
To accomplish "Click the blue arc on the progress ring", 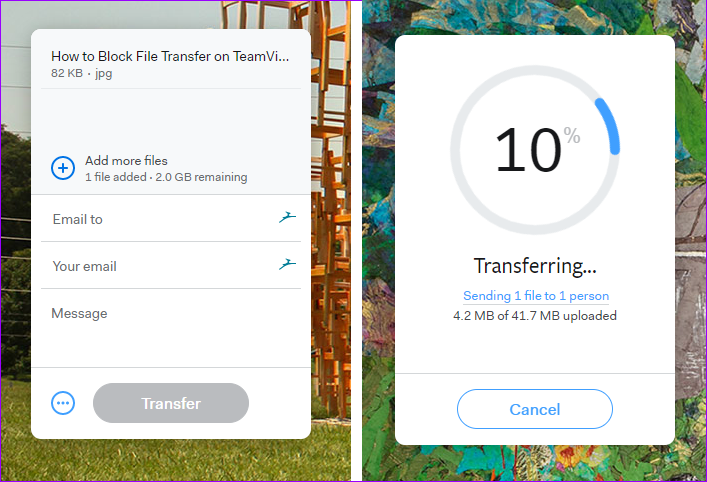I will click(x=610, y=125).
